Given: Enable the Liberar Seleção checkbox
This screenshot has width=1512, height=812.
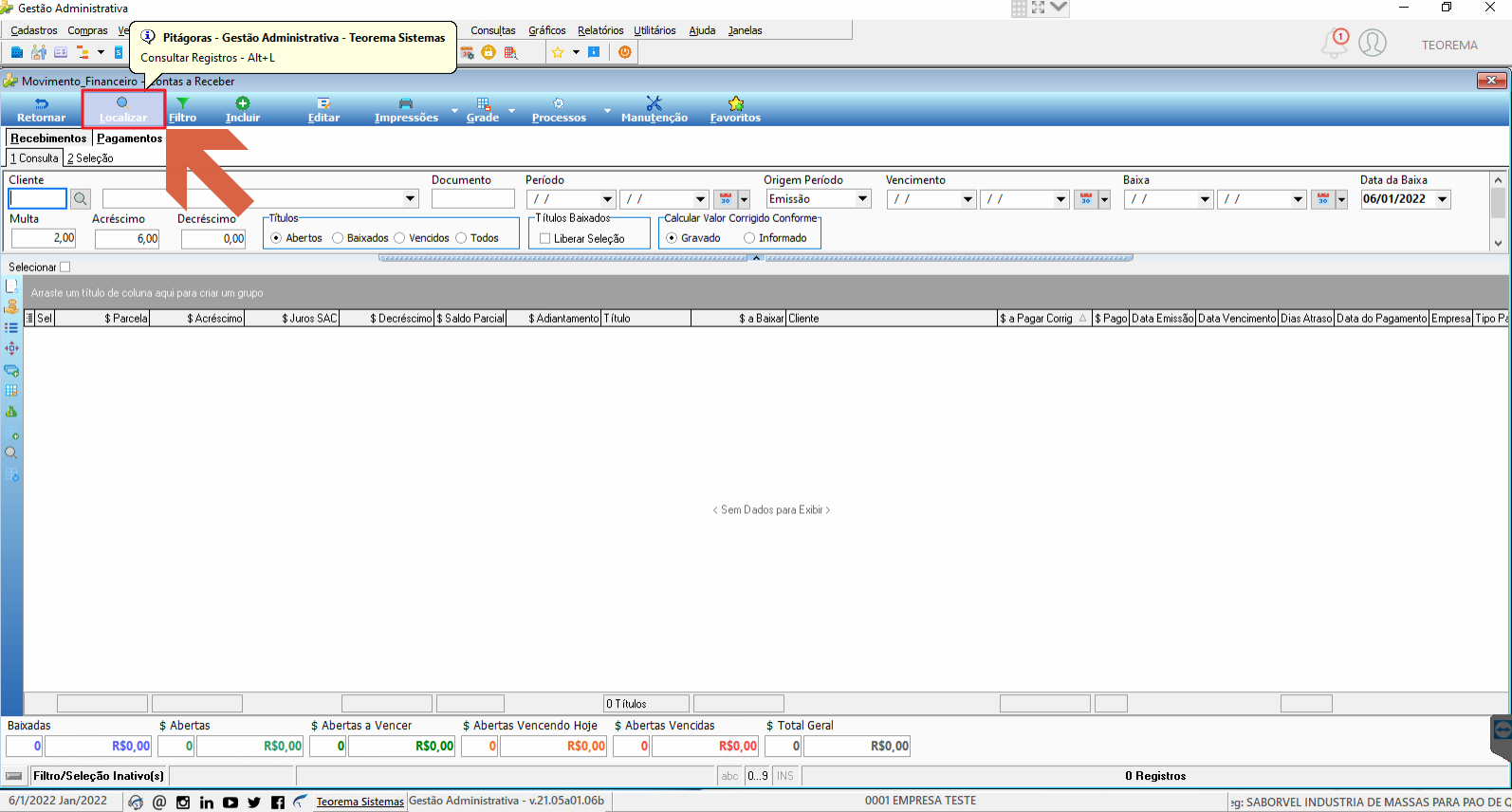Looking at the screenshot, I should coord(544,239).
